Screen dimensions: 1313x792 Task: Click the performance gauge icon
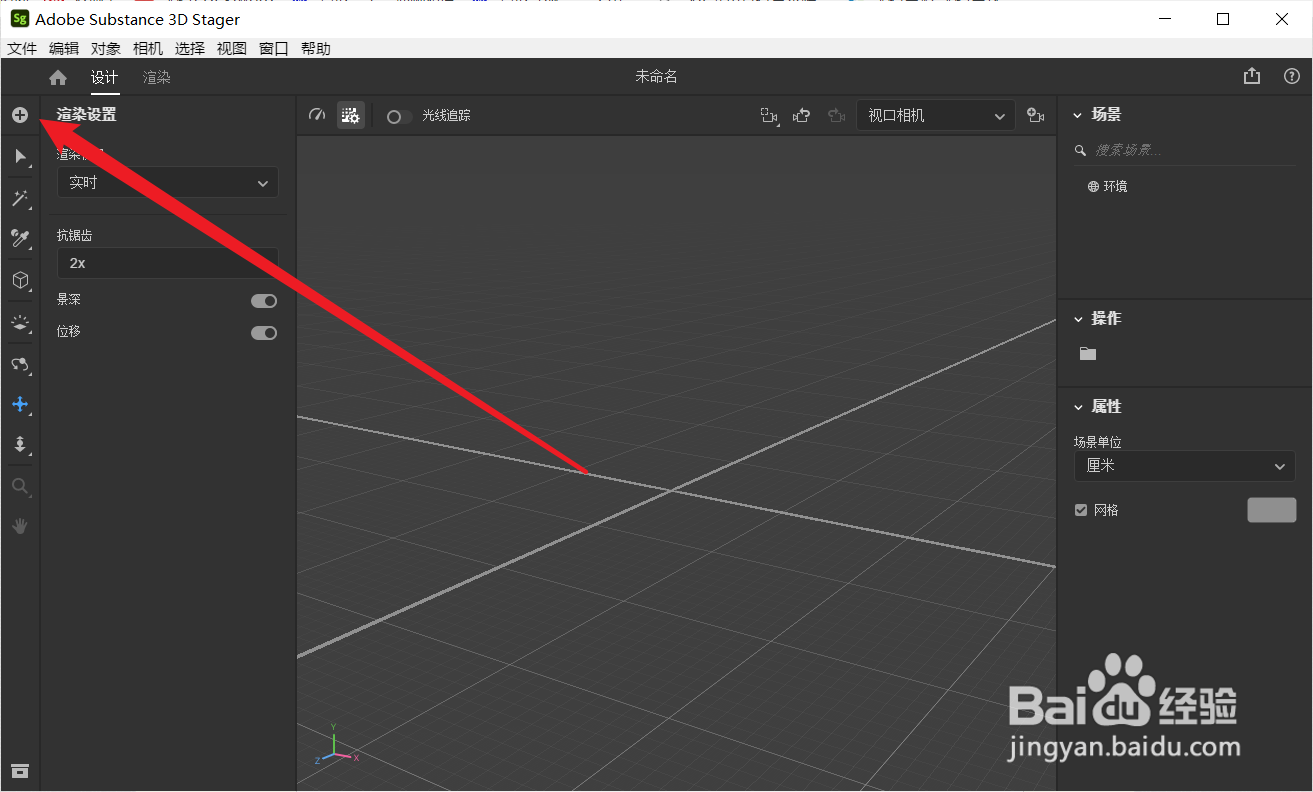[x=318, y=116]
